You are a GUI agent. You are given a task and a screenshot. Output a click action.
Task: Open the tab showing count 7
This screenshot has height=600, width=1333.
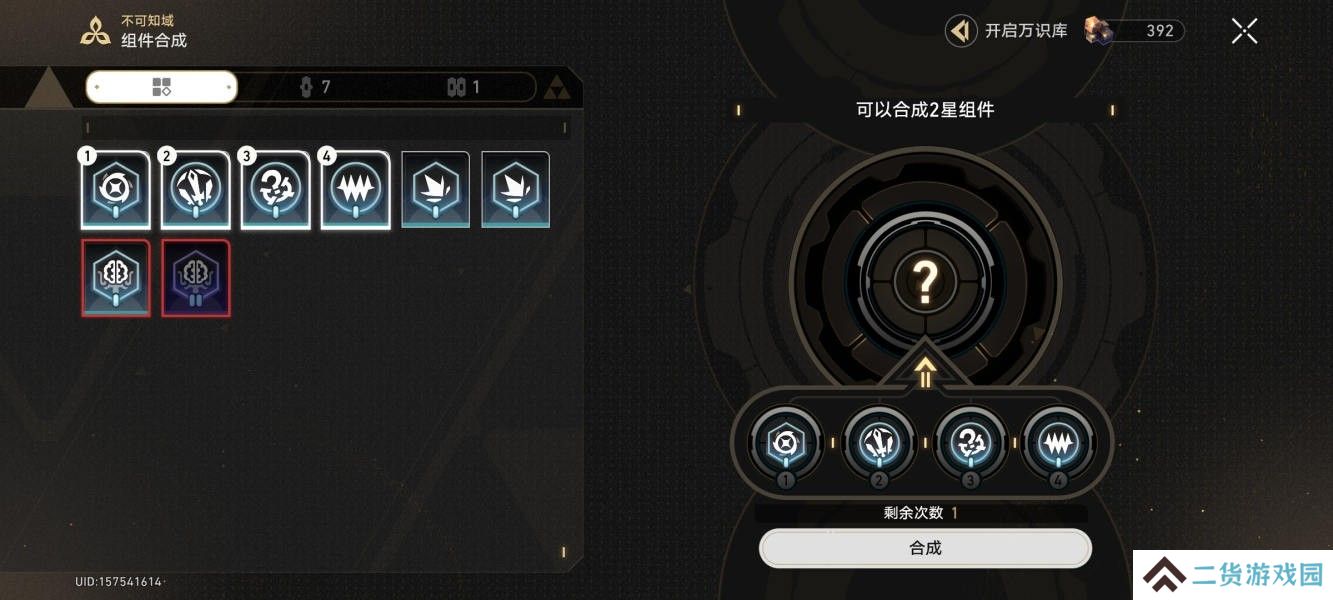[x=315, y=87]
